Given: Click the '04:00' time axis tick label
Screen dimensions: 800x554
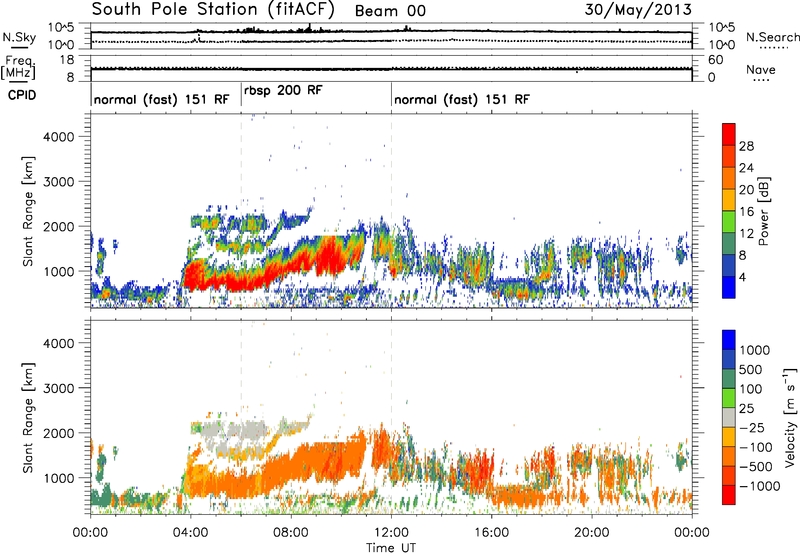Looking at the screenshot, I should pos(190,533).
